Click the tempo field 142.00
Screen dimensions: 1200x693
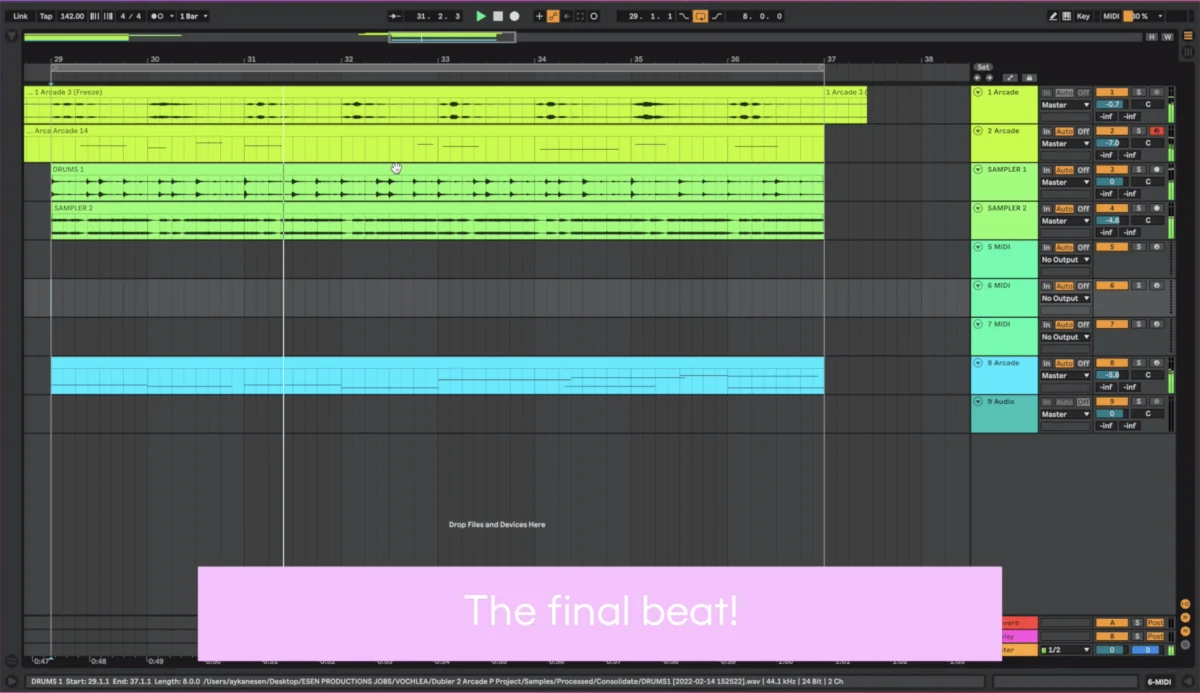tap(72, 16)
